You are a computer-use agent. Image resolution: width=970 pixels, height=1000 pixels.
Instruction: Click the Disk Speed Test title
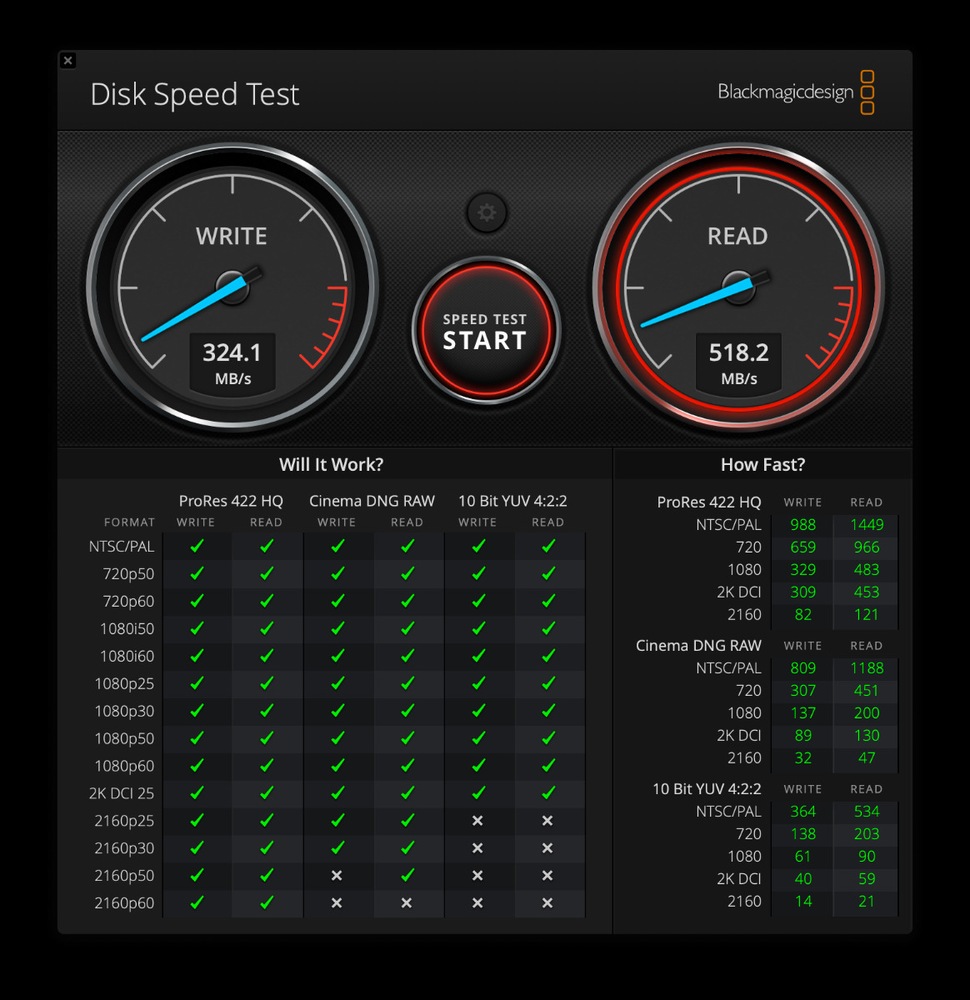point(195,94)
